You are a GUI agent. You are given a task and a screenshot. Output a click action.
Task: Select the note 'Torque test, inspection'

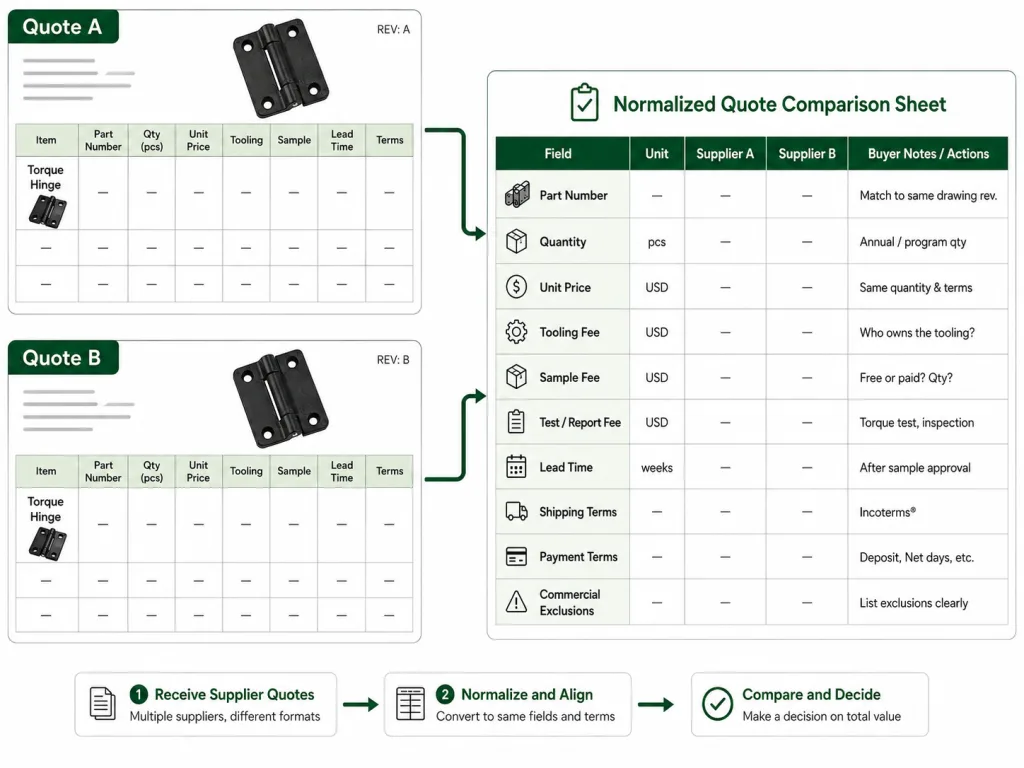[x=916, y=423]
